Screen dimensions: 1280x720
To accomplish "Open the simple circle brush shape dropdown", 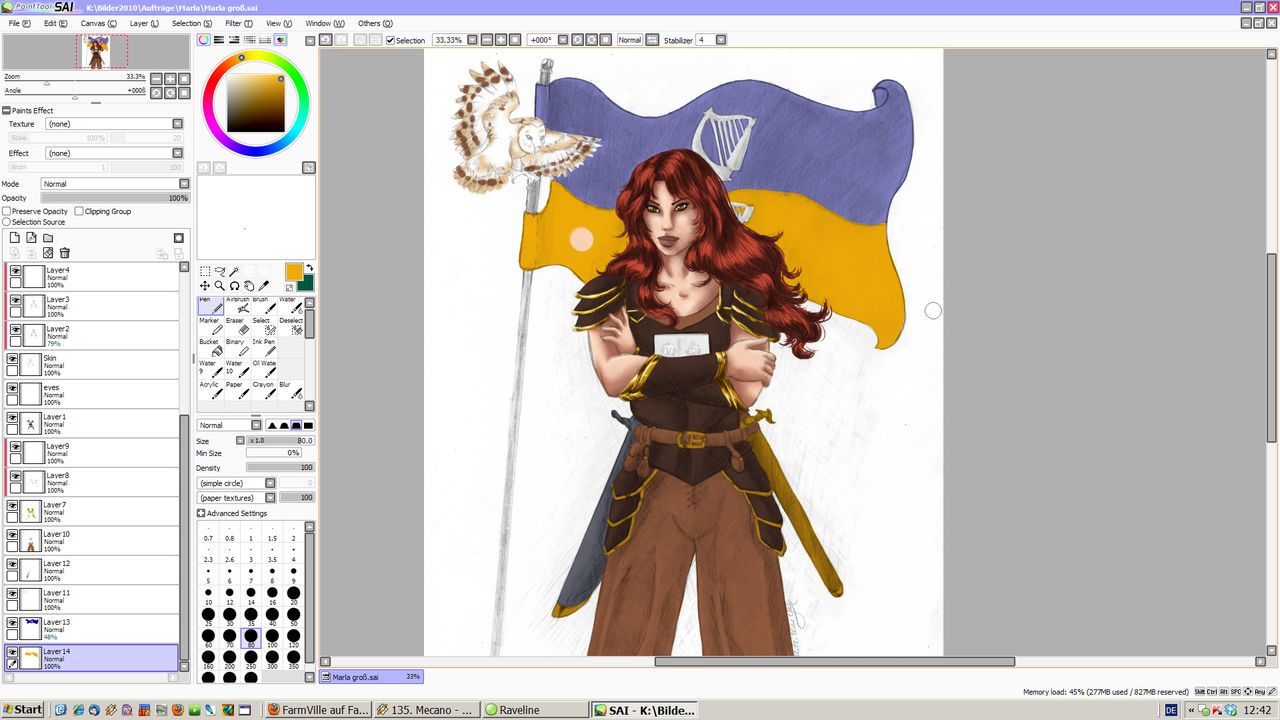I will point(270,483).
